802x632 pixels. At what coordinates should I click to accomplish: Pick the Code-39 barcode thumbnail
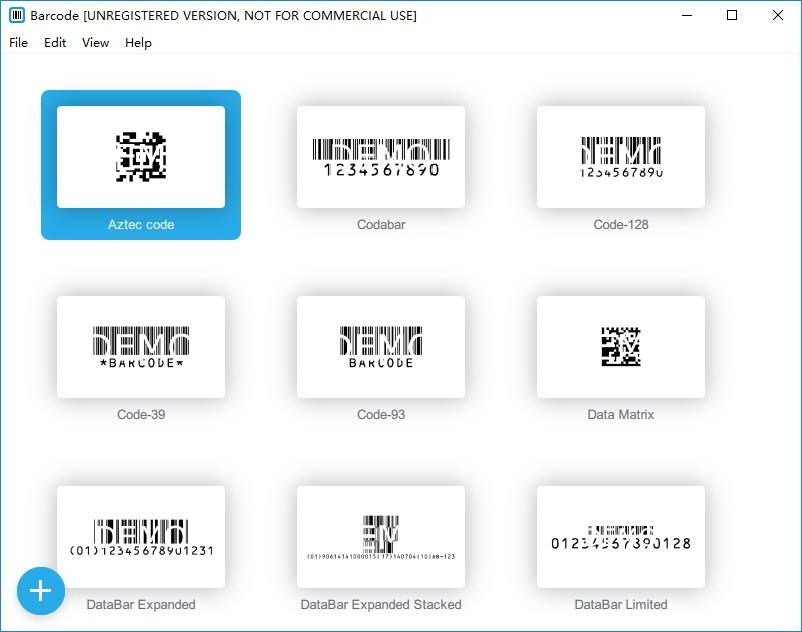141,347
